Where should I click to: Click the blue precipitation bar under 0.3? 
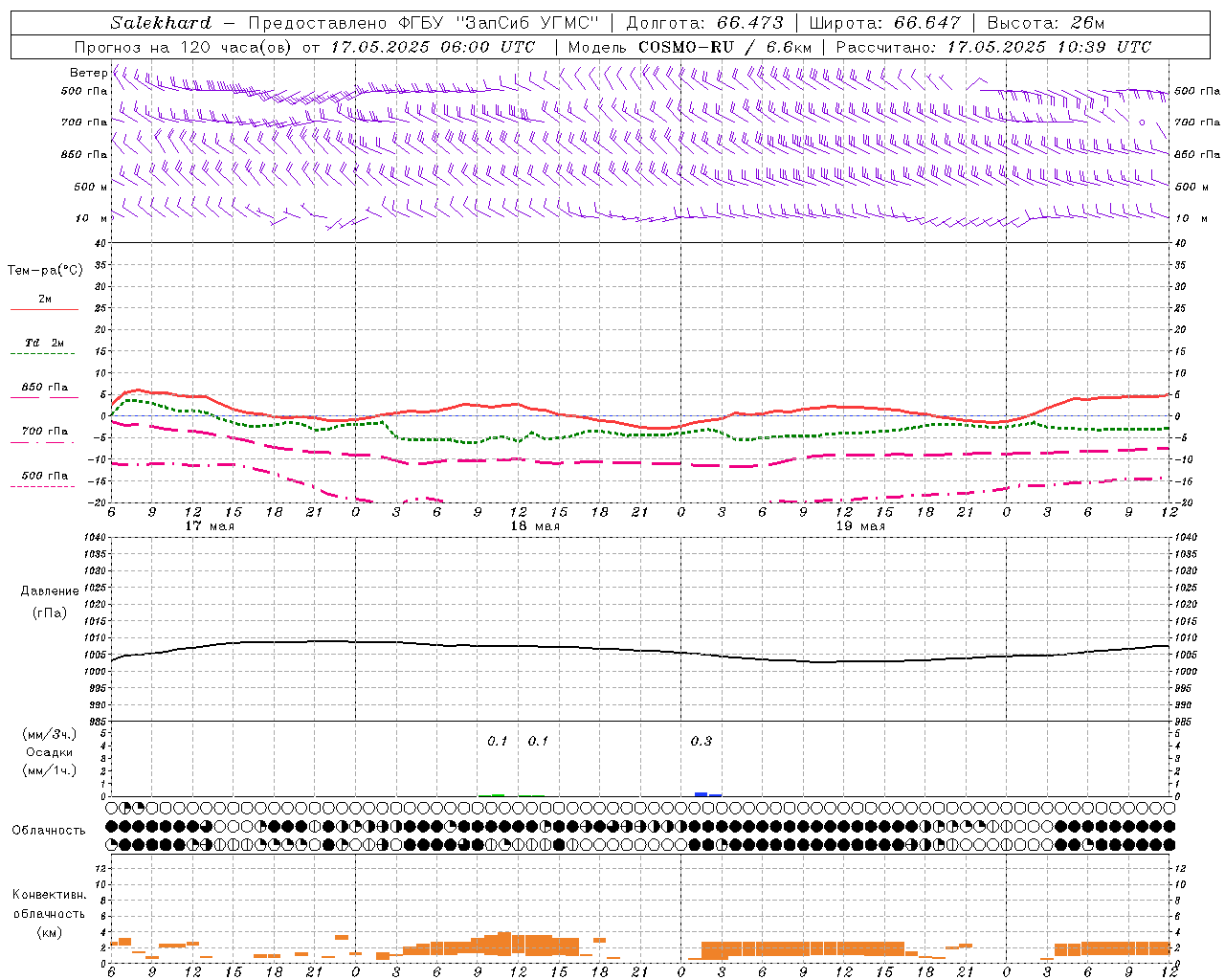702,794
